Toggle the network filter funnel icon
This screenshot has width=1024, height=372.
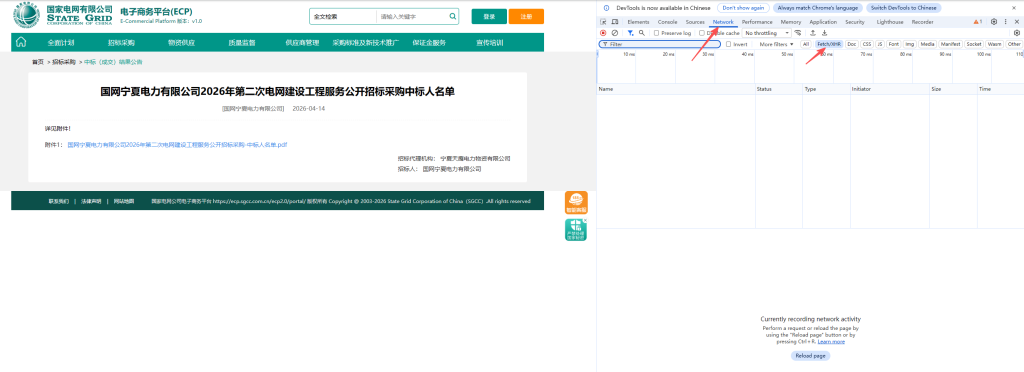click(630, 33)
